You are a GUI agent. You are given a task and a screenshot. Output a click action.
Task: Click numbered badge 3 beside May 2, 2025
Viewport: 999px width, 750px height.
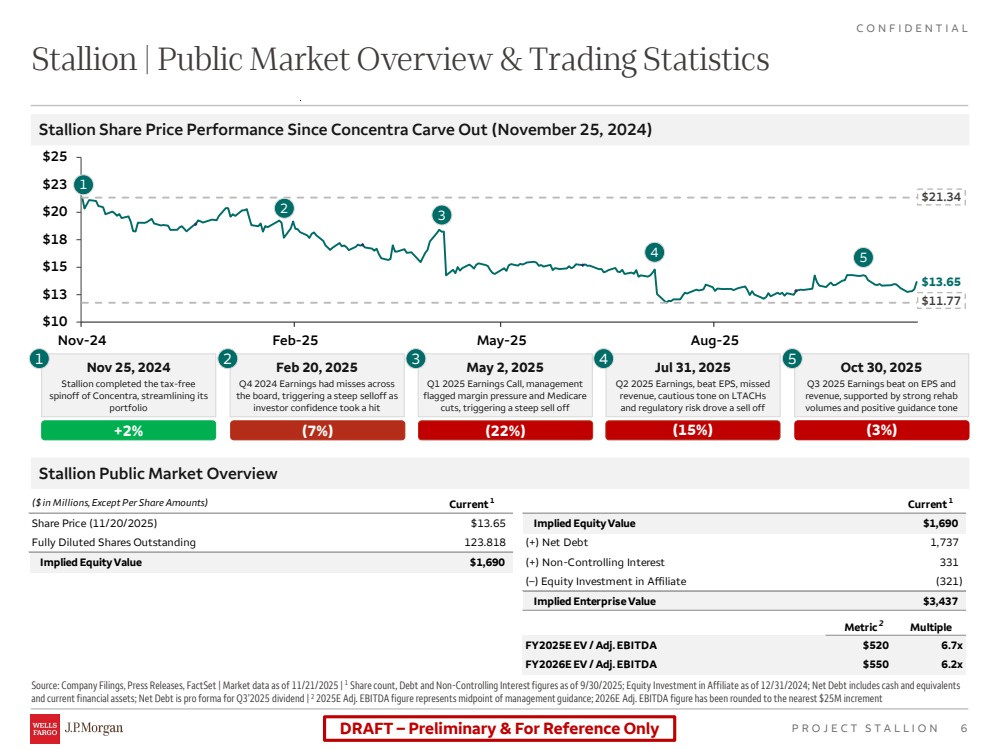pos(416,359)
